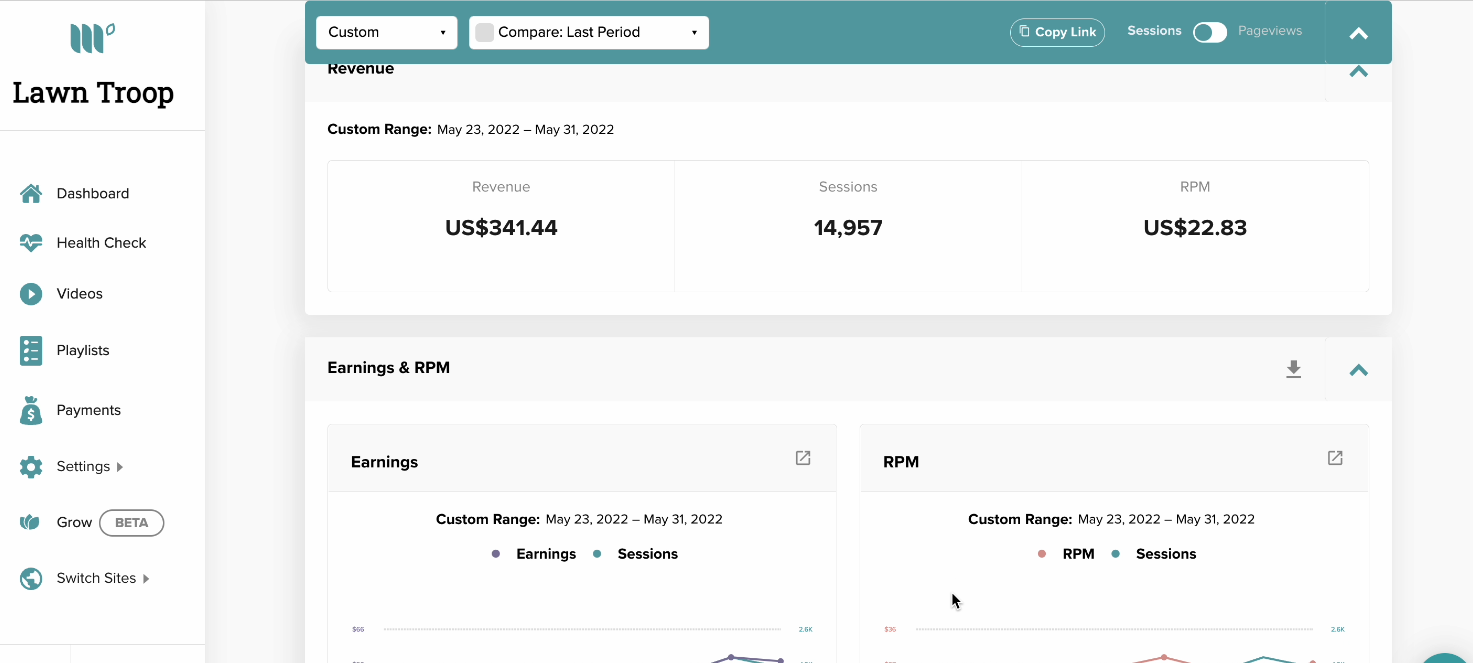The width and height of the screenshot is (1473, 663).
Task: Open the Custom date range dropdown
Action: tap(387, 32)
